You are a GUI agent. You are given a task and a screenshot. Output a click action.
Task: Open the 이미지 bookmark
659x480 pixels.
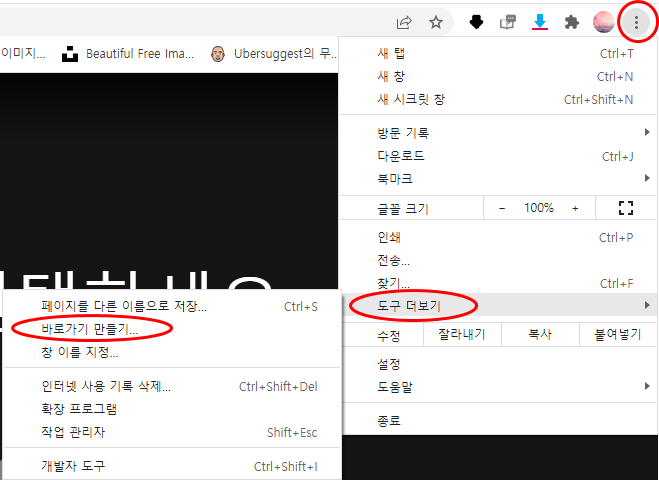(x=23, y=53)
